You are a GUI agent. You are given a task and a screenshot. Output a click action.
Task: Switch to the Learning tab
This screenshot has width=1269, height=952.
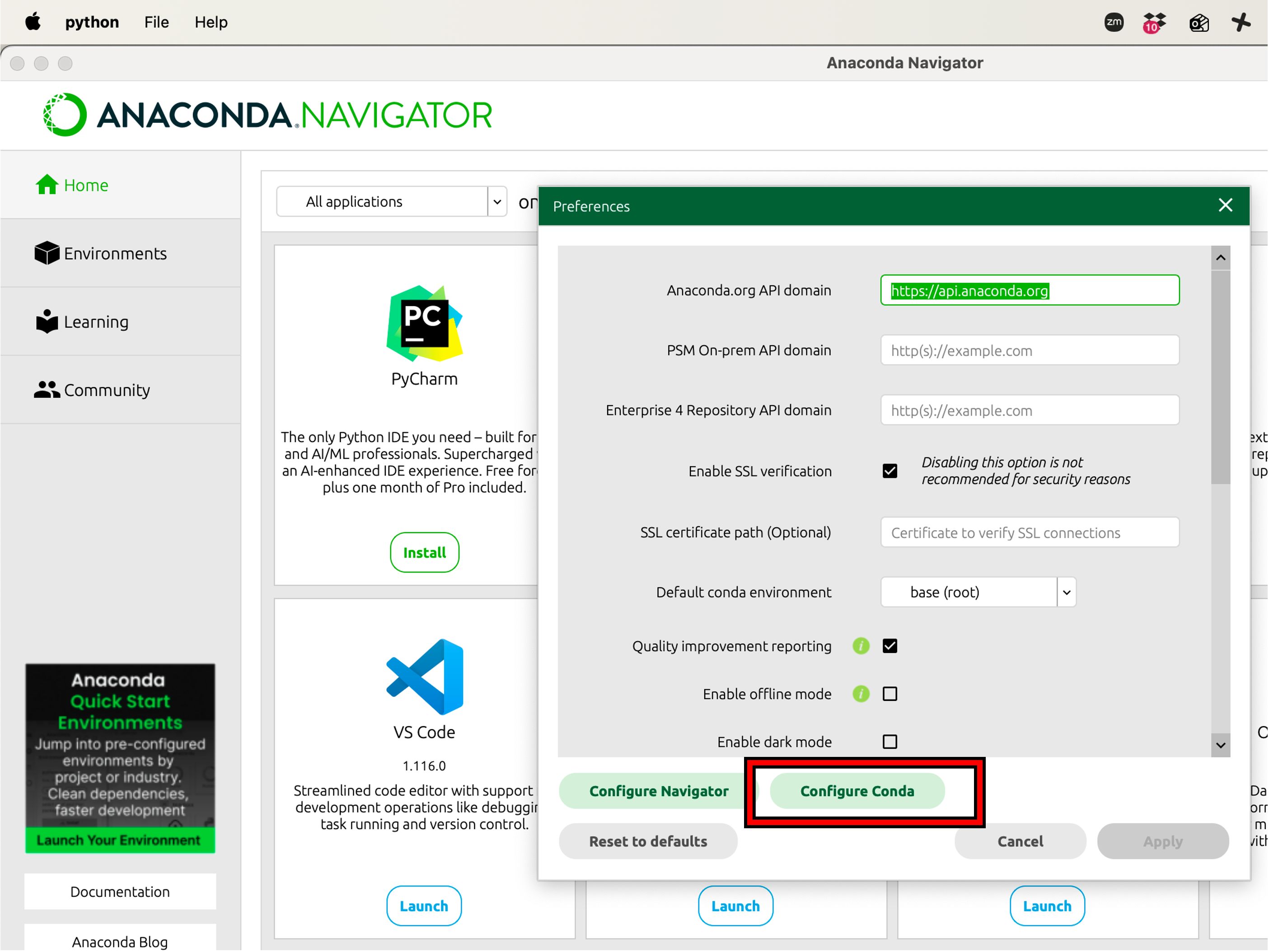tap(121, 322)
